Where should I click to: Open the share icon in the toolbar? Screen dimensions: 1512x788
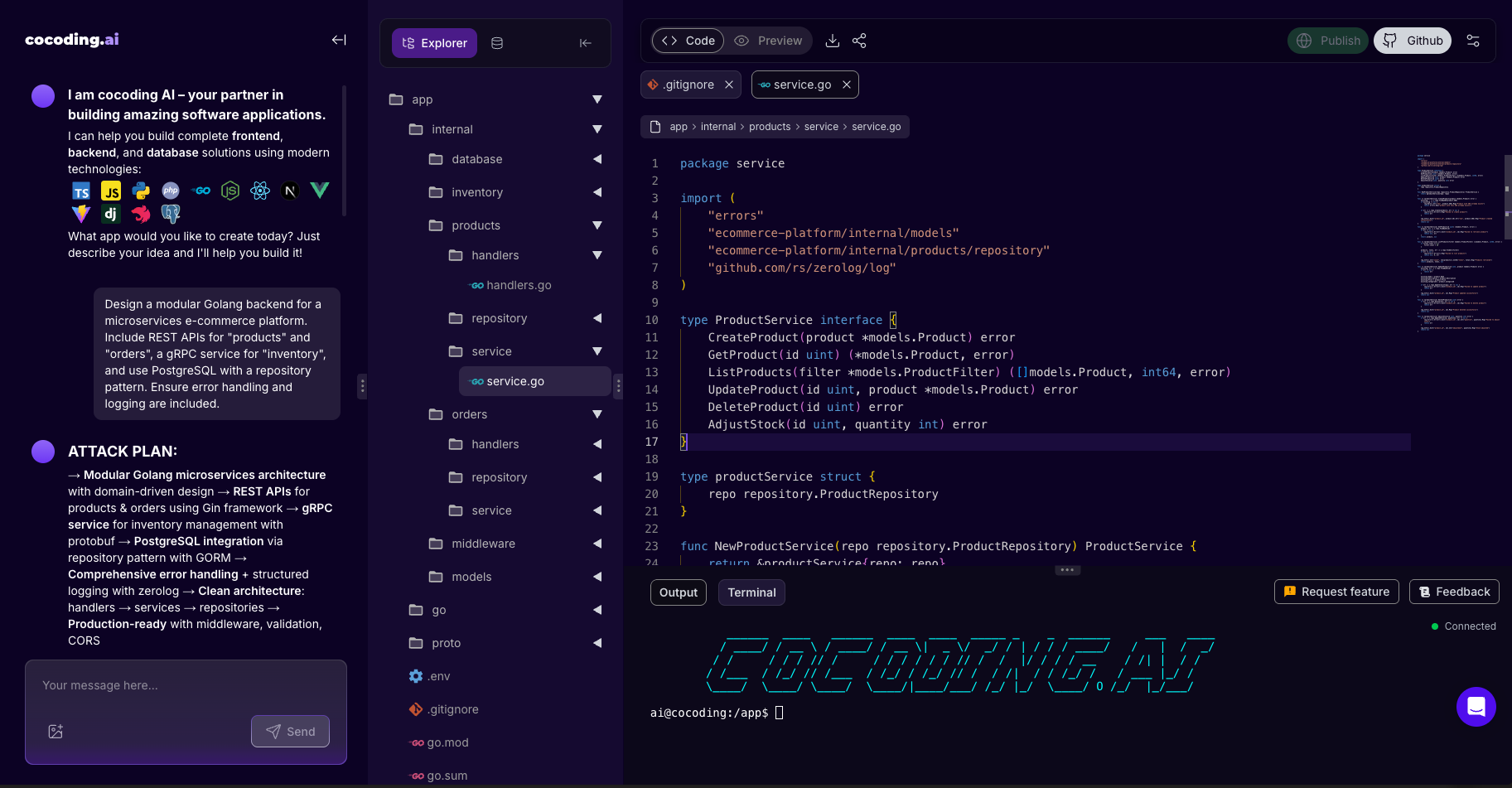pyautogui.click(x=859, y=40)
